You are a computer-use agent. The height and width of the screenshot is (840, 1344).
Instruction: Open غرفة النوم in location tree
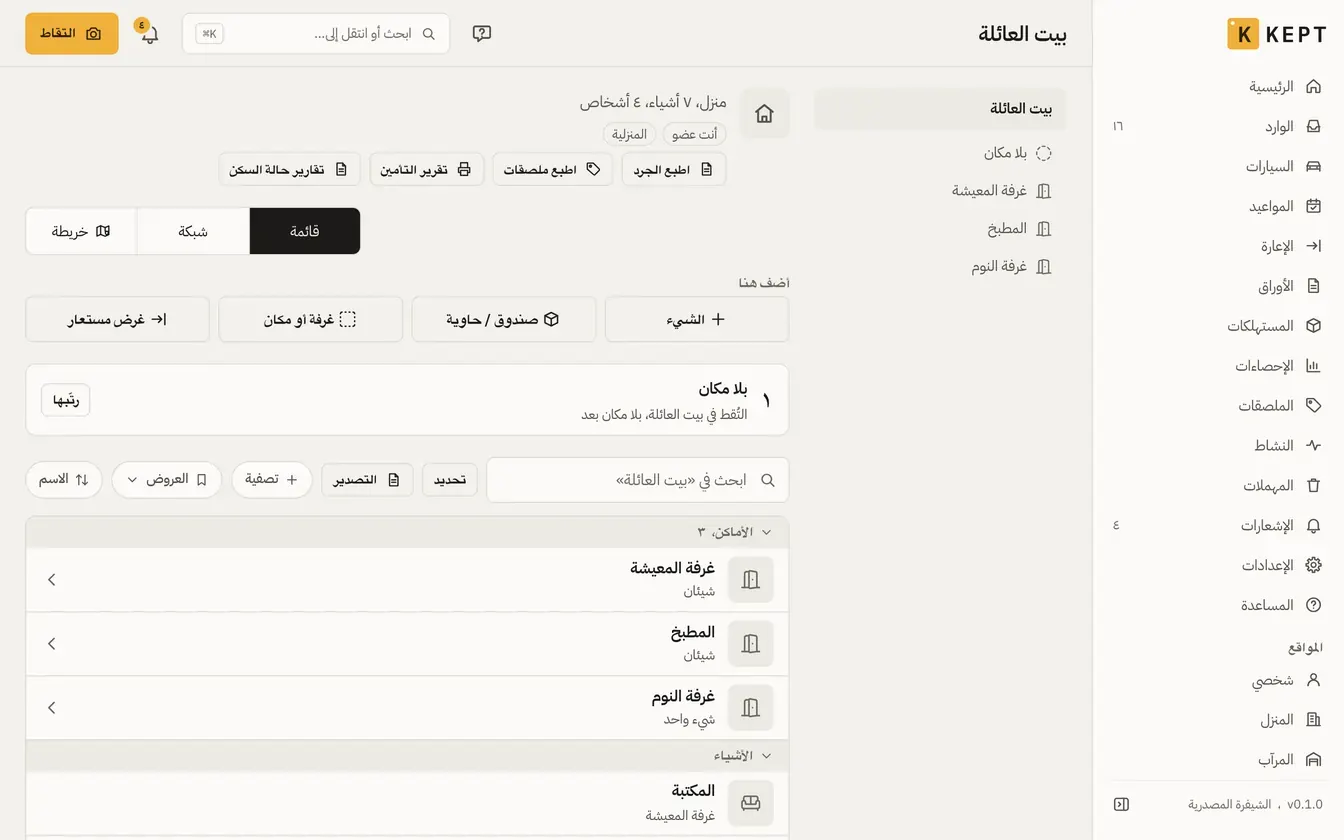click(940, 267)
